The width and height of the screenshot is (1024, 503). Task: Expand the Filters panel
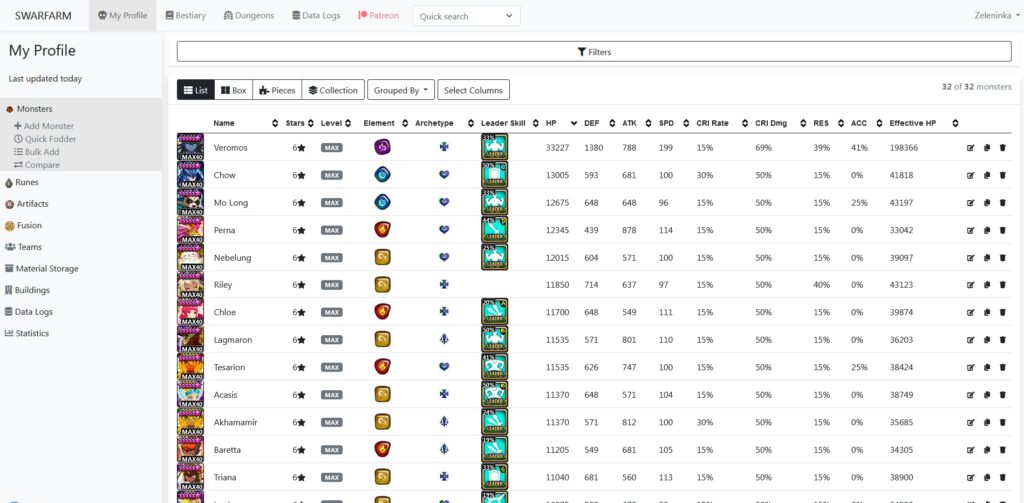pos(594,52)
